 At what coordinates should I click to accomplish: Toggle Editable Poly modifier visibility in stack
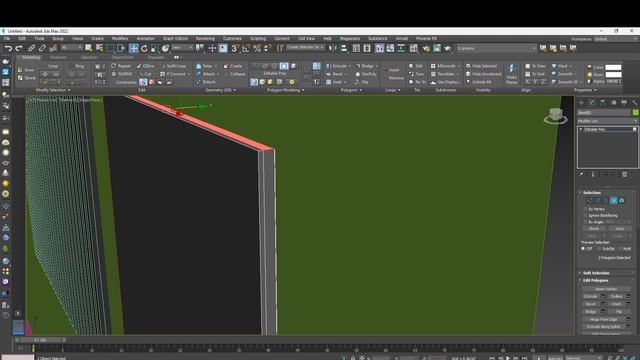(x=634, y=129)
